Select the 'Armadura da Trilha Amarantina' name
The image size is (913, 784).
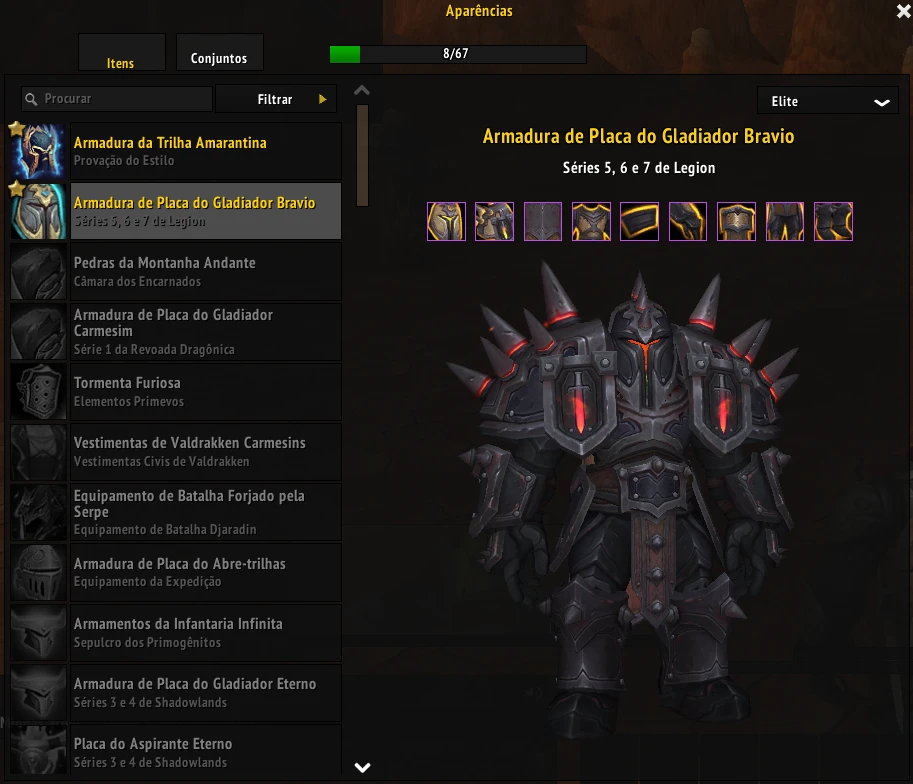pyautogui.click(x=170, y=143)
